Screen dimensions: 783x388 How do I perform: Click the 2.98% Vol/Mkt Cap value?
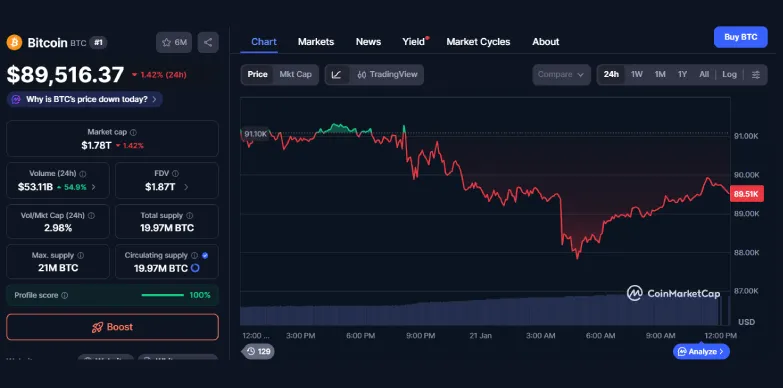[x=58, y=228]
